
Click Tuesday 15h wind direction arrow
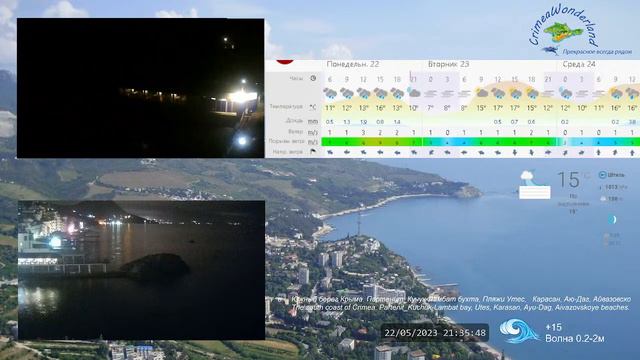515,152
